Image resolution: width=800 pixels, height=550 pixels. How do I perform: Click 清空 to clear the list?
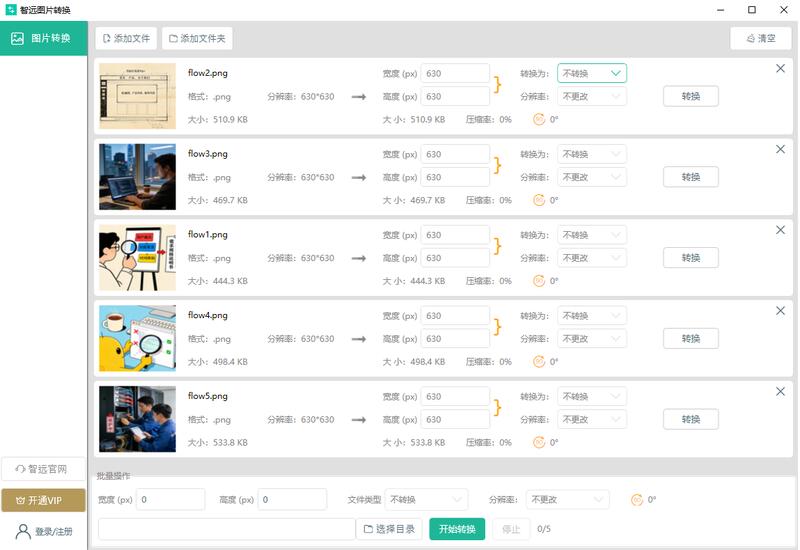click(x=761, y=38)
